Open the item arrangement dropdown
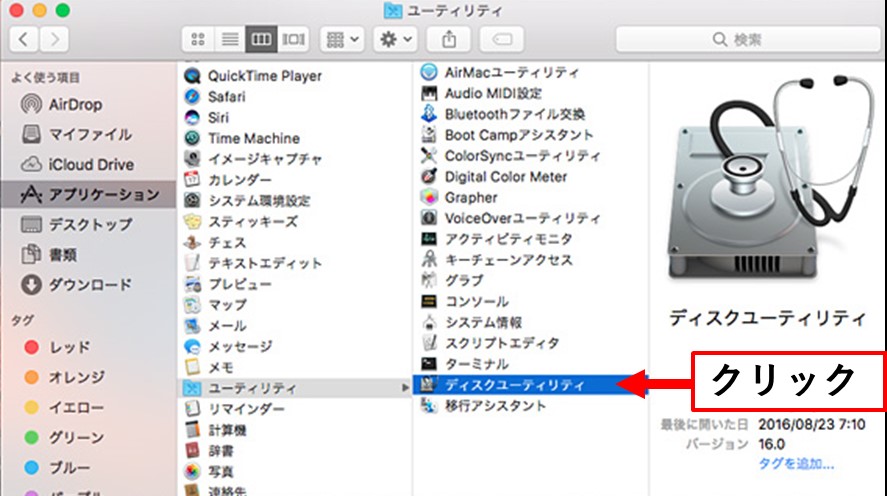Viewport: 887px width, 496px height. pos(342,40)
